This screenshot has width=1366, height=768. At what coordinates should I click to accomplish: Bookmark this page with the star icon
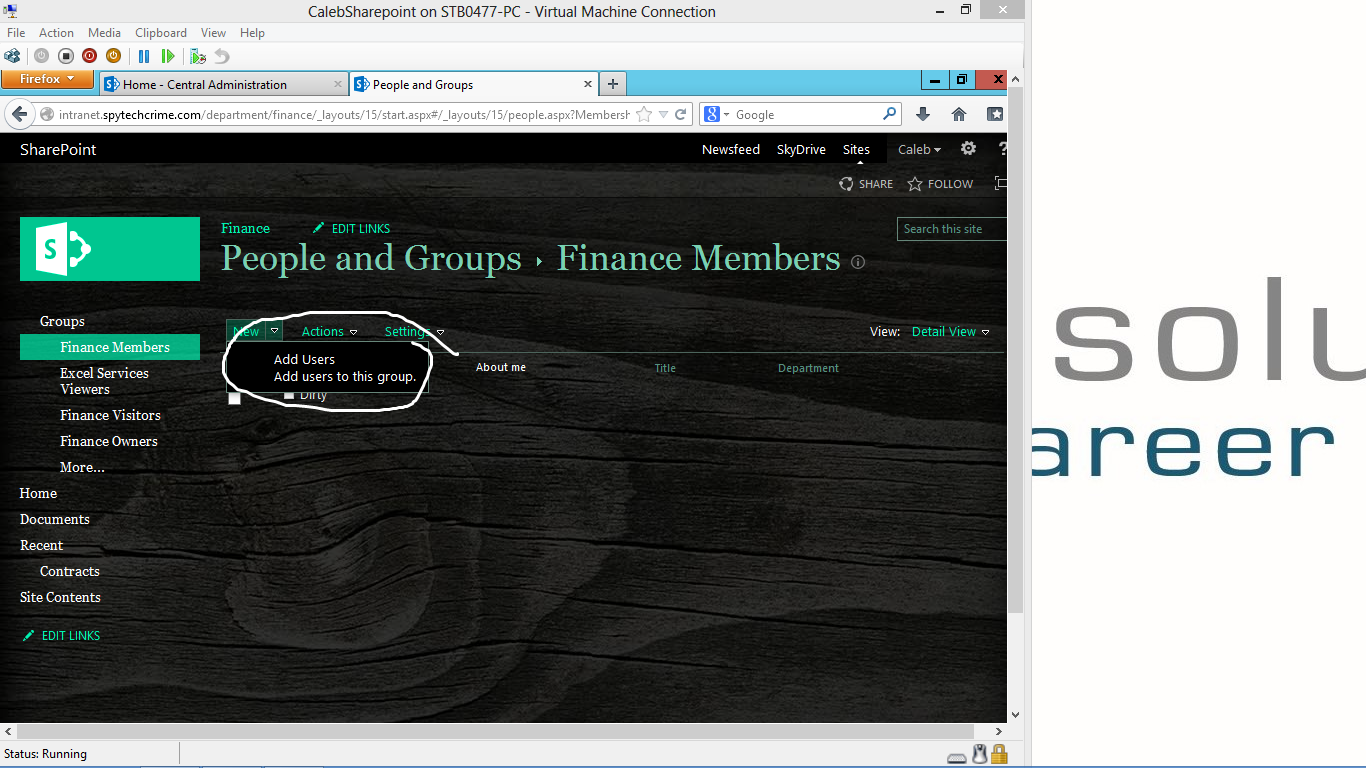(645, 114)
